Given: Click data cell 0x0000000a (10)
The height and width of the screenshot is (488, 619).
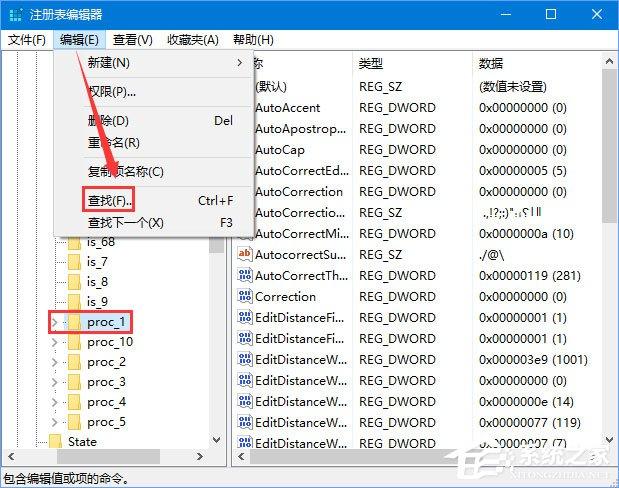Looking at the screenshot, I should coord(526,234).
